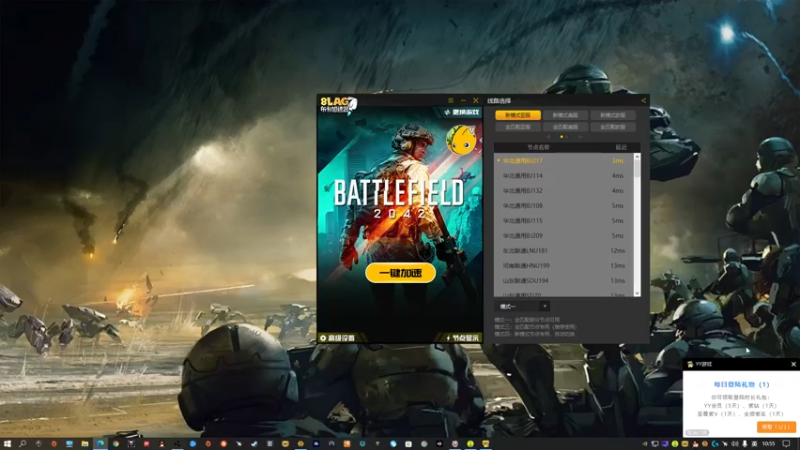Open the Windows Start menu

7,444
